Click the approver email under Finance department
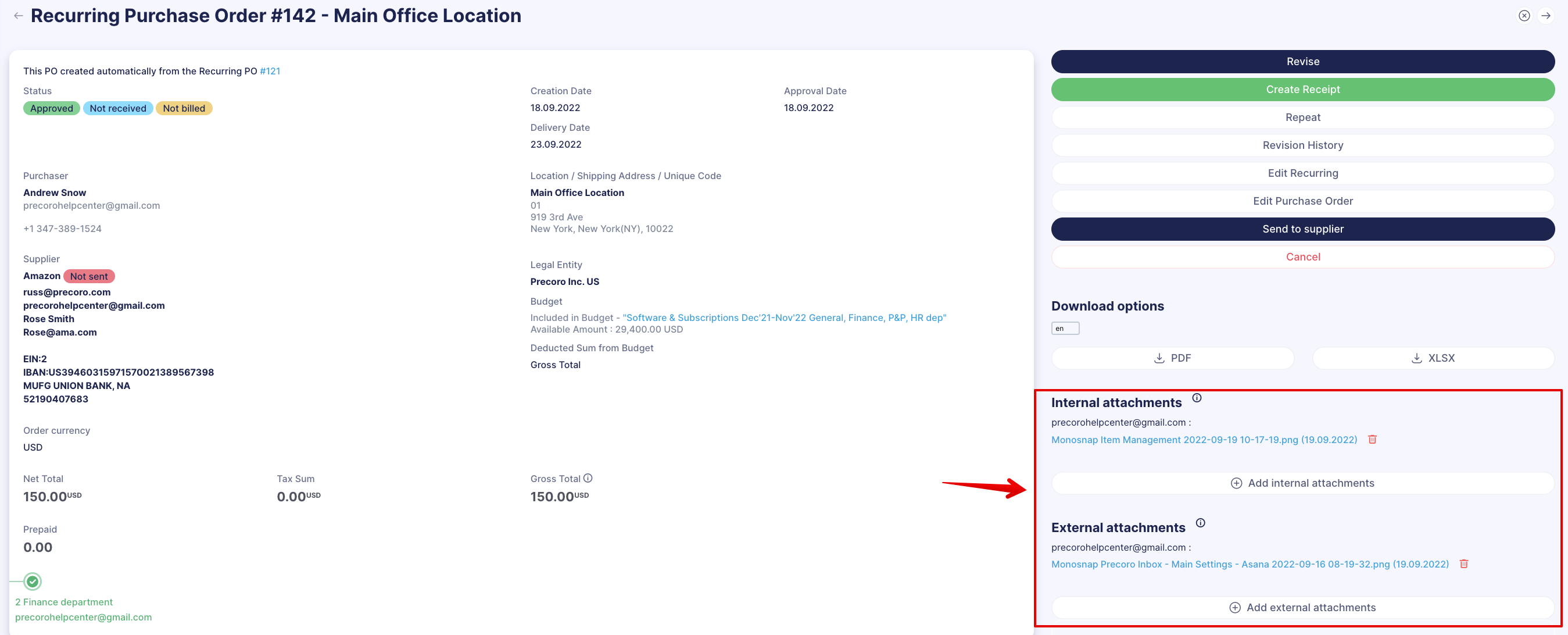This screenshot has width=1568, height=635. (83, 618)
